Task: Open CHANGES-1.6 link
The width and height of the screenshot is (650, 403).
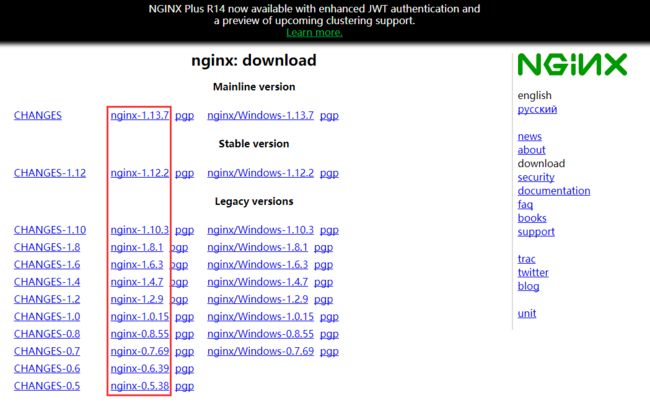Action: coord(47,265)
